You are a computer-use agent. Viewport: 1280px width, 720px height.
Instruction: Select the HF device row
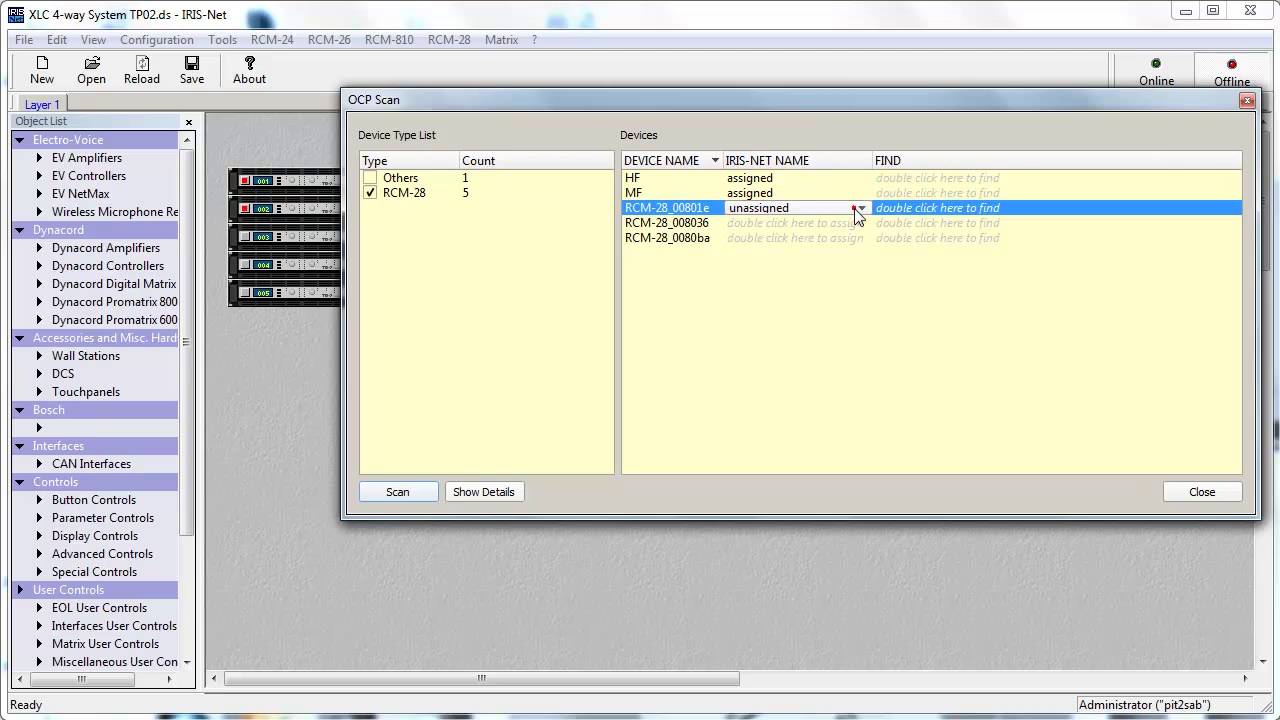click(x=931, y=178)
